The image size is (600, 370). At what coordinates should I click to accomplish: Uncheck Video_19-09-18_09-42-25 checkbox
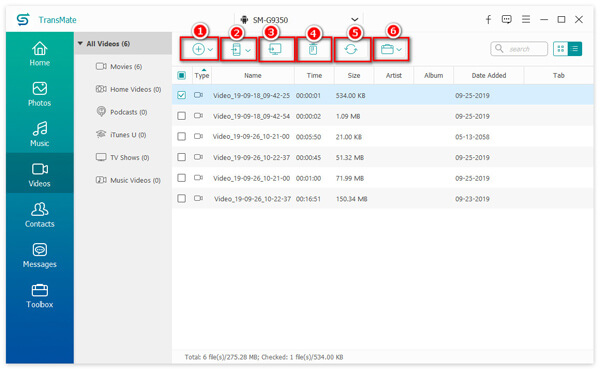(x=182, y=95)
